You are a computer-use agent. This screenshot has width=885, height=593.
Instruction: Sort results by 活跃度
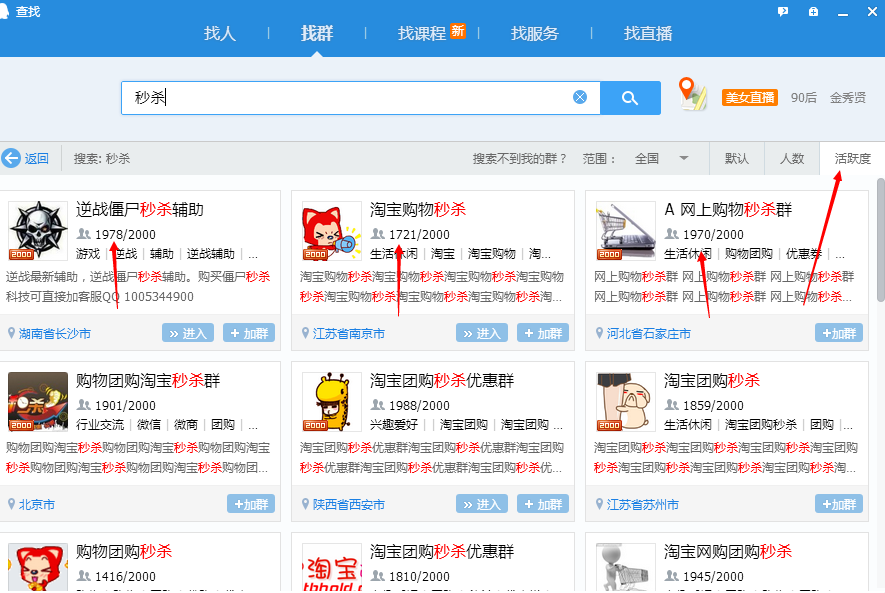point(852,159)
